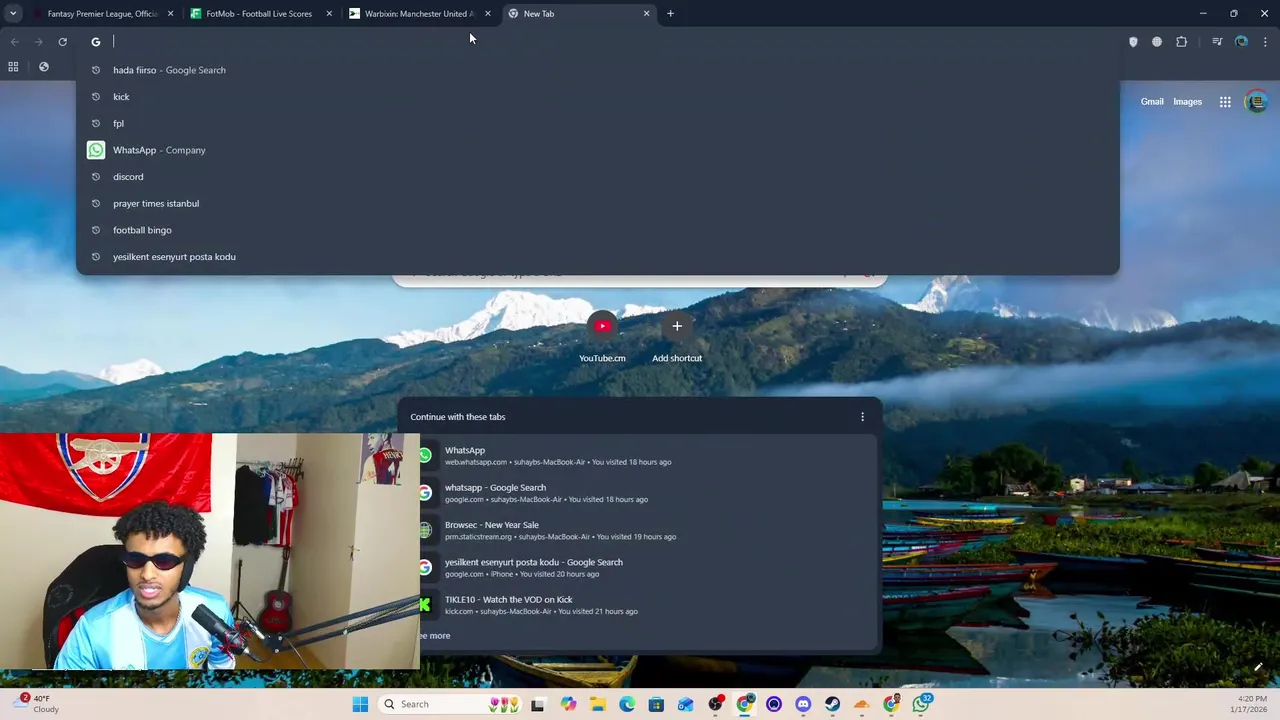Select the 'kick' search suggestion
The height and width of the screenshot is (720, 1280).
coord(598,97)
